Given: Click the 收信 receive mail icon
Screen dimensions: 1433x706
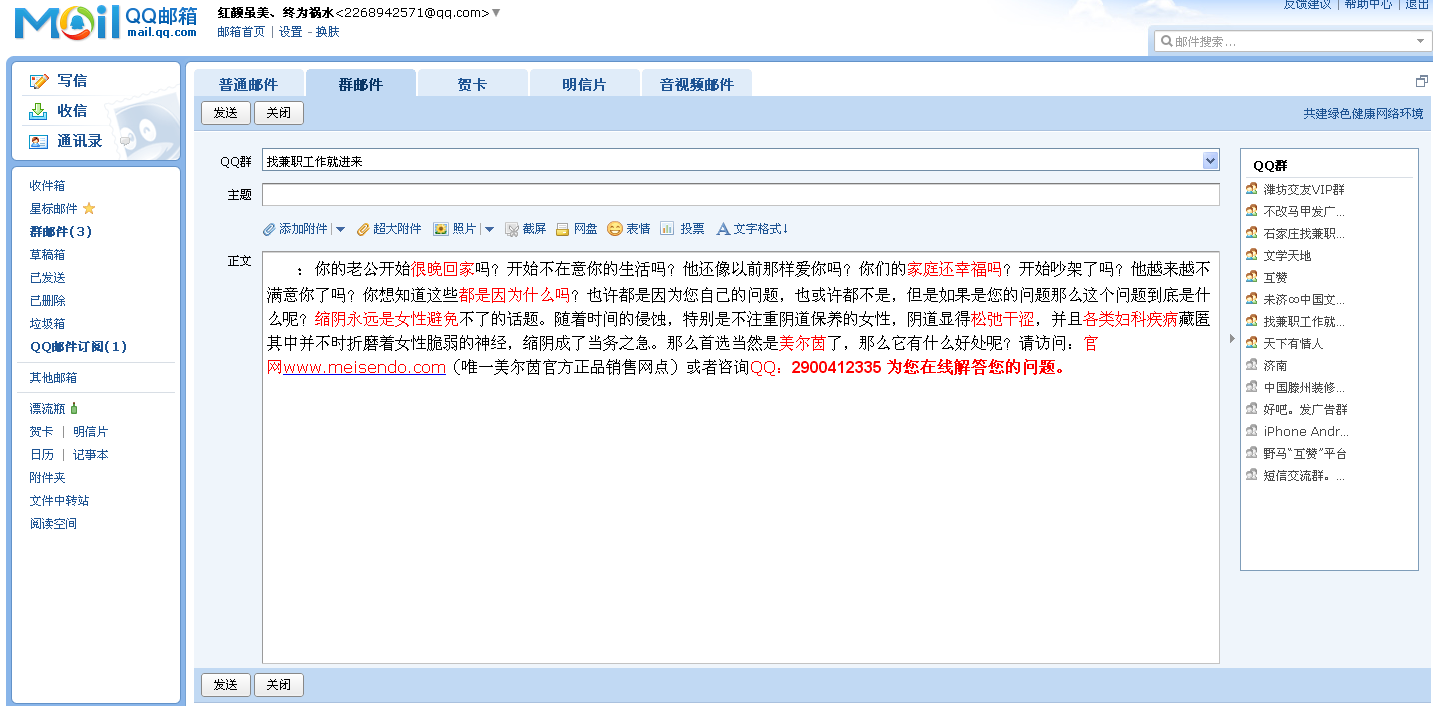Looking at the screenshot, I should pyautogui.click(x=39, y=110).
